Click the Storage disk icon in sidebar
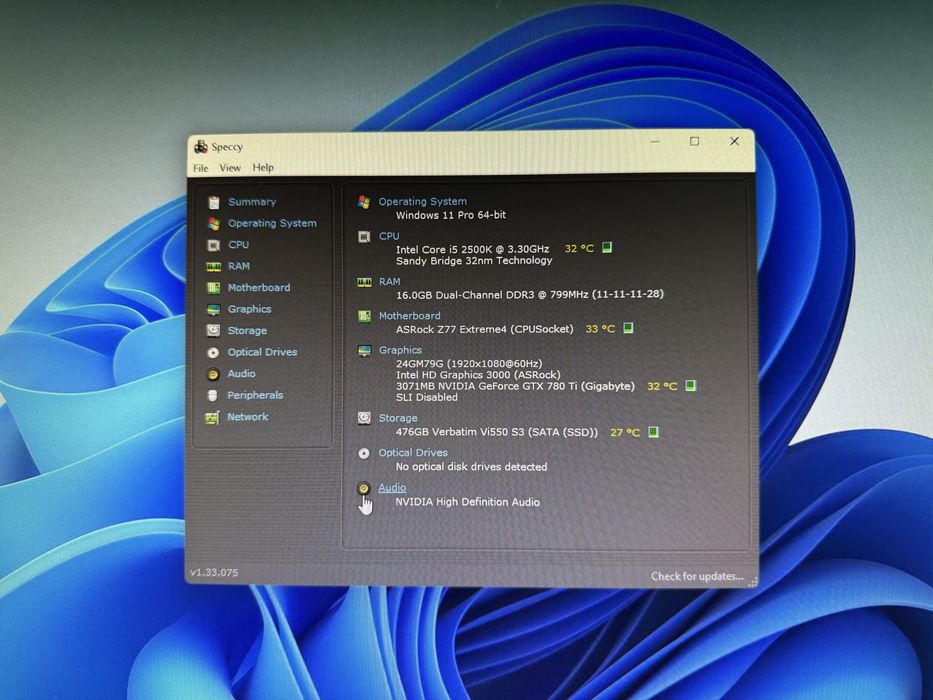 click(213, 331)
